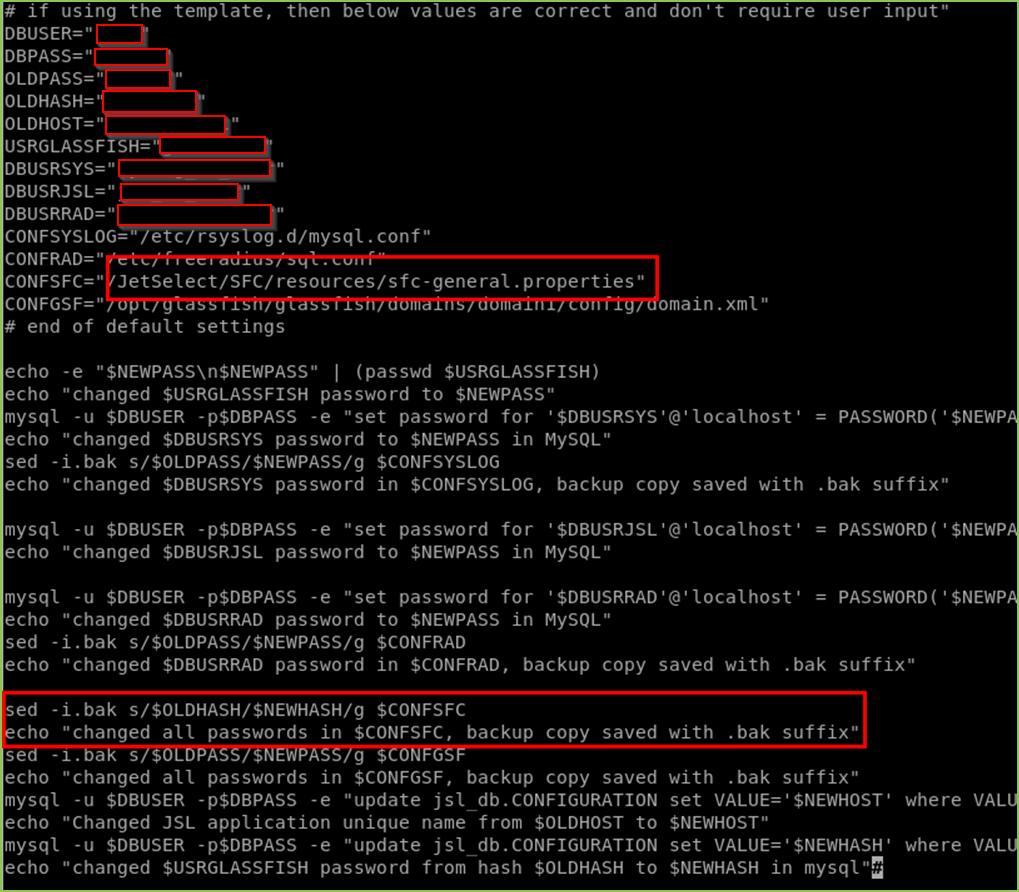
Task: Click the 'Changed JSL application unique name' echo line
Action: [x=387, y=823]
